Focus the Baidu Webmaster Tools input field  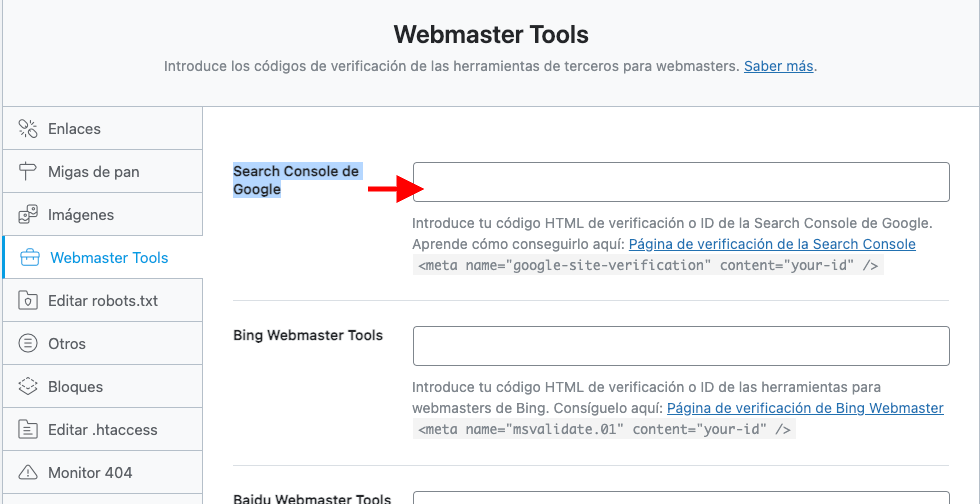[x=681, y=498]
